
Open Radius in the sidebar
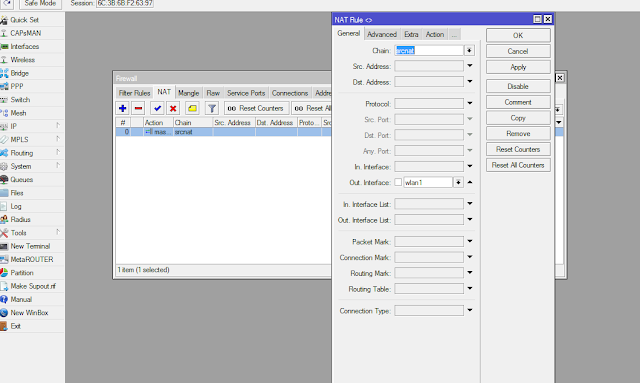[20, 219]
